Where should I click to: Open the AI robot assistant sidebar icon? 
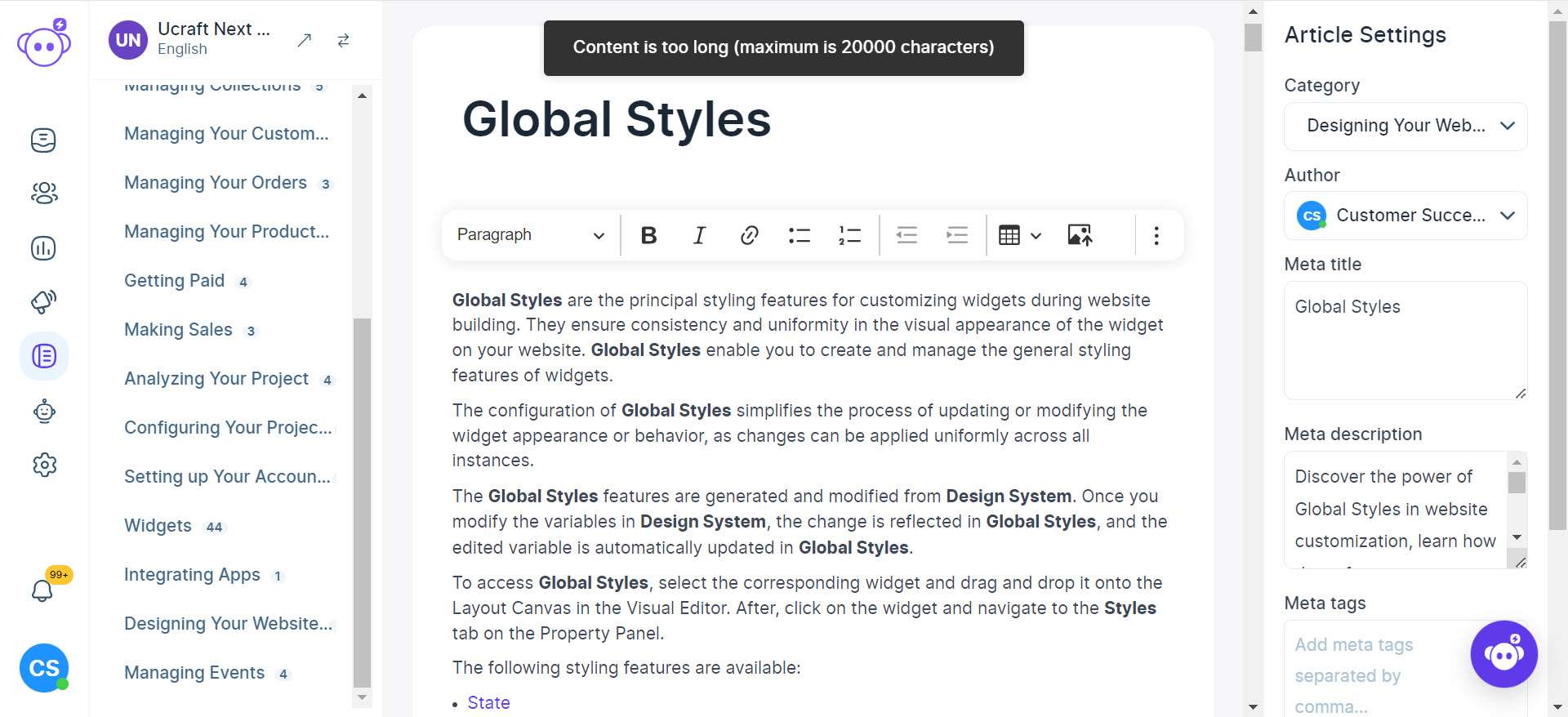coord(44,411)
